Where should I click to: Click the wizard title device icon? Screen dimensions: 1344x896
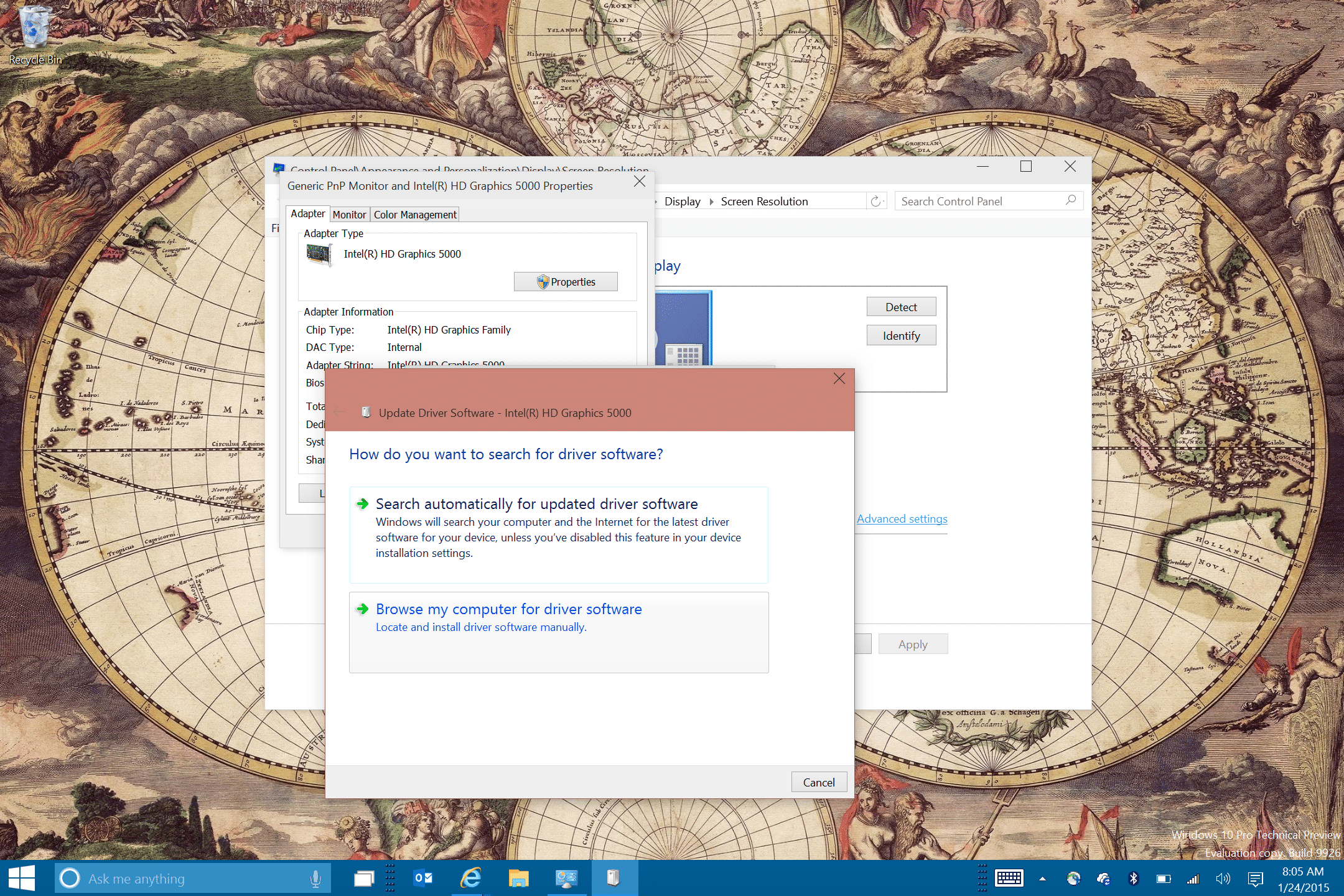coord(366,412)
